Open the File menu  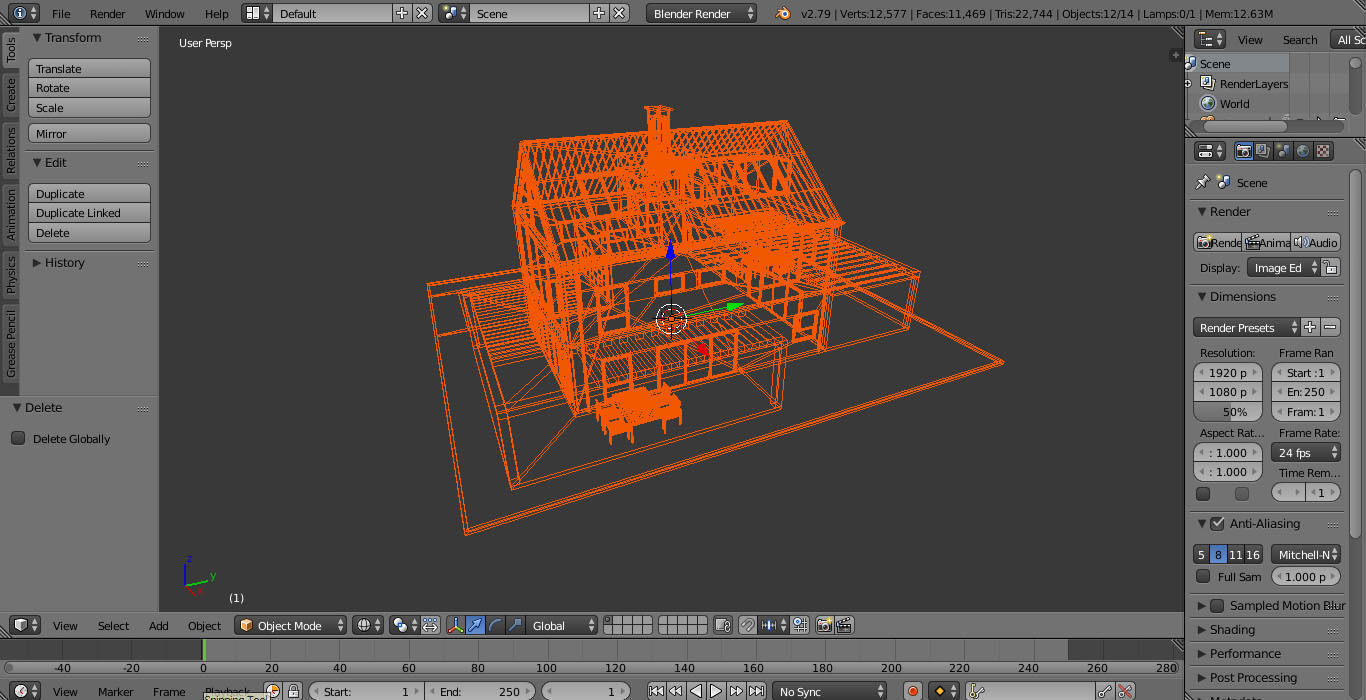(x=61, y=14)
